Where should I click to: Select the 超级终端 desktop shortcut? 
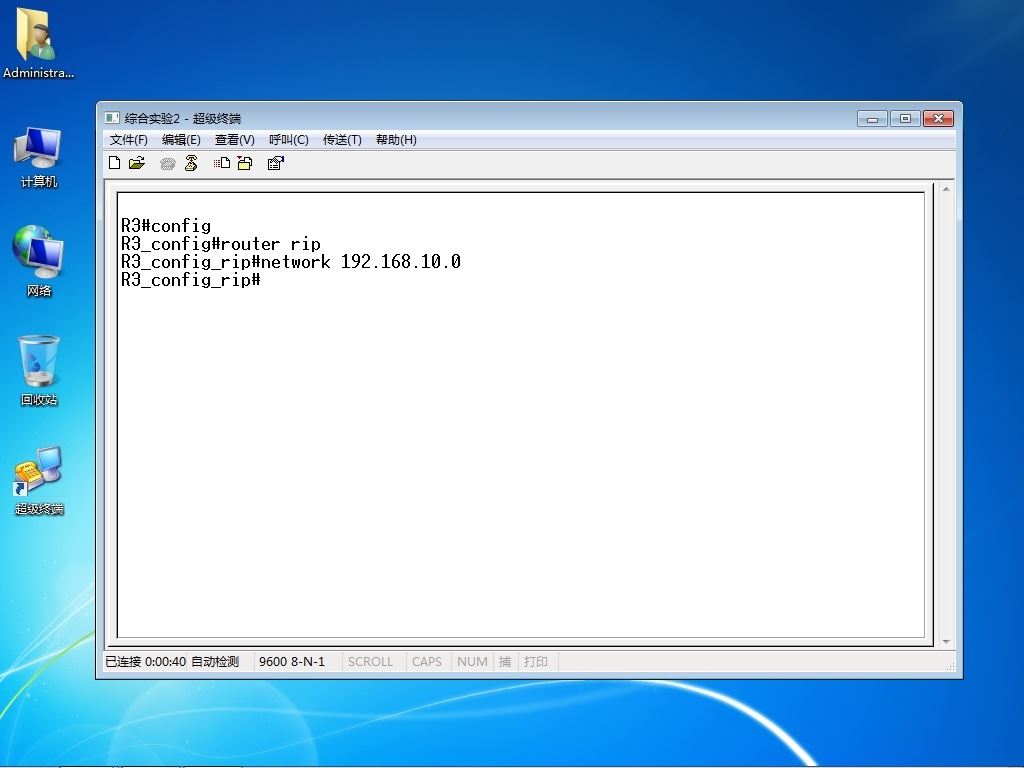tap(39, 481)
